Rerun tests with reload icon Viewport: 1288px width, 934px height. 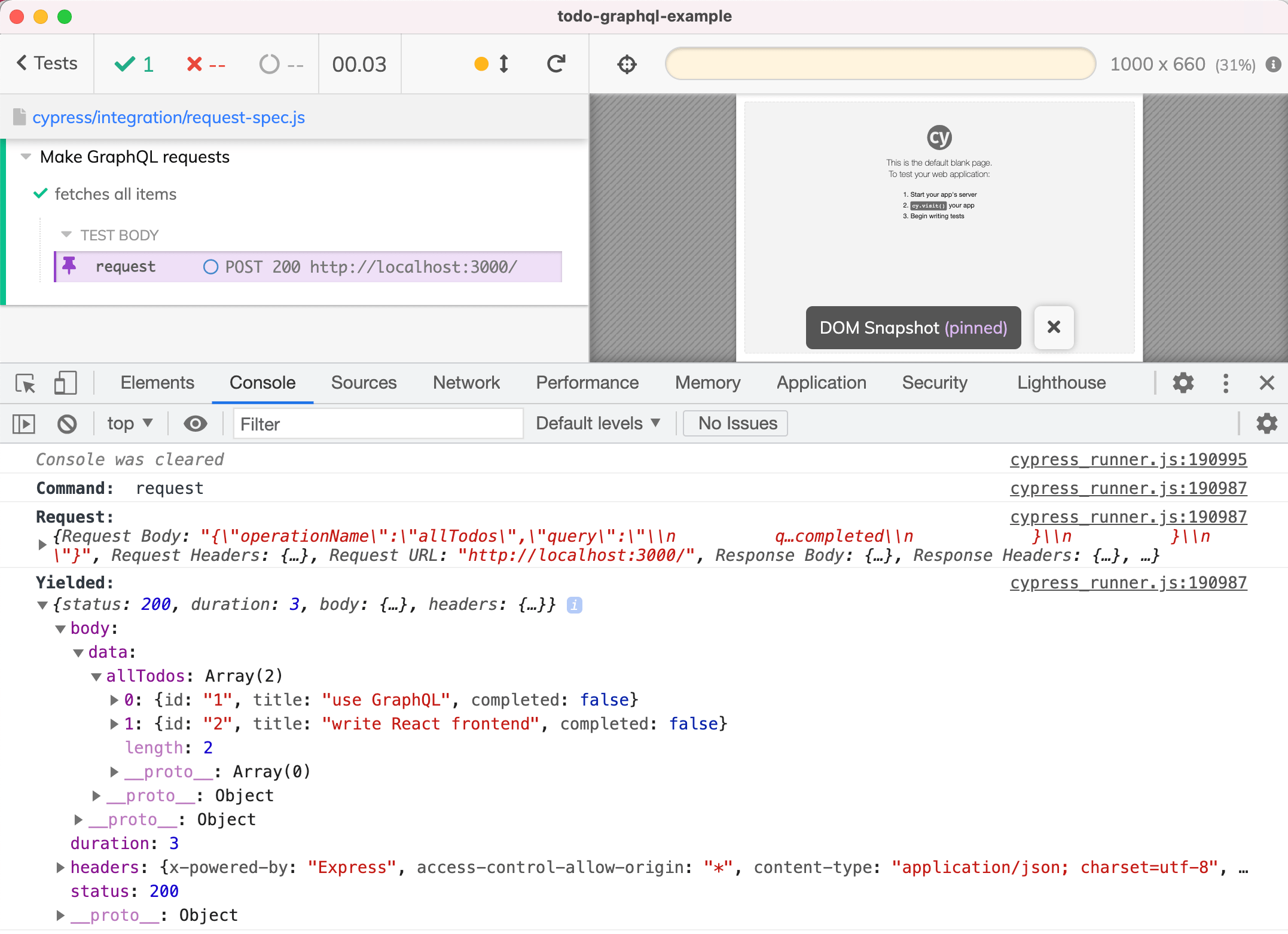(x=556, y=63)
